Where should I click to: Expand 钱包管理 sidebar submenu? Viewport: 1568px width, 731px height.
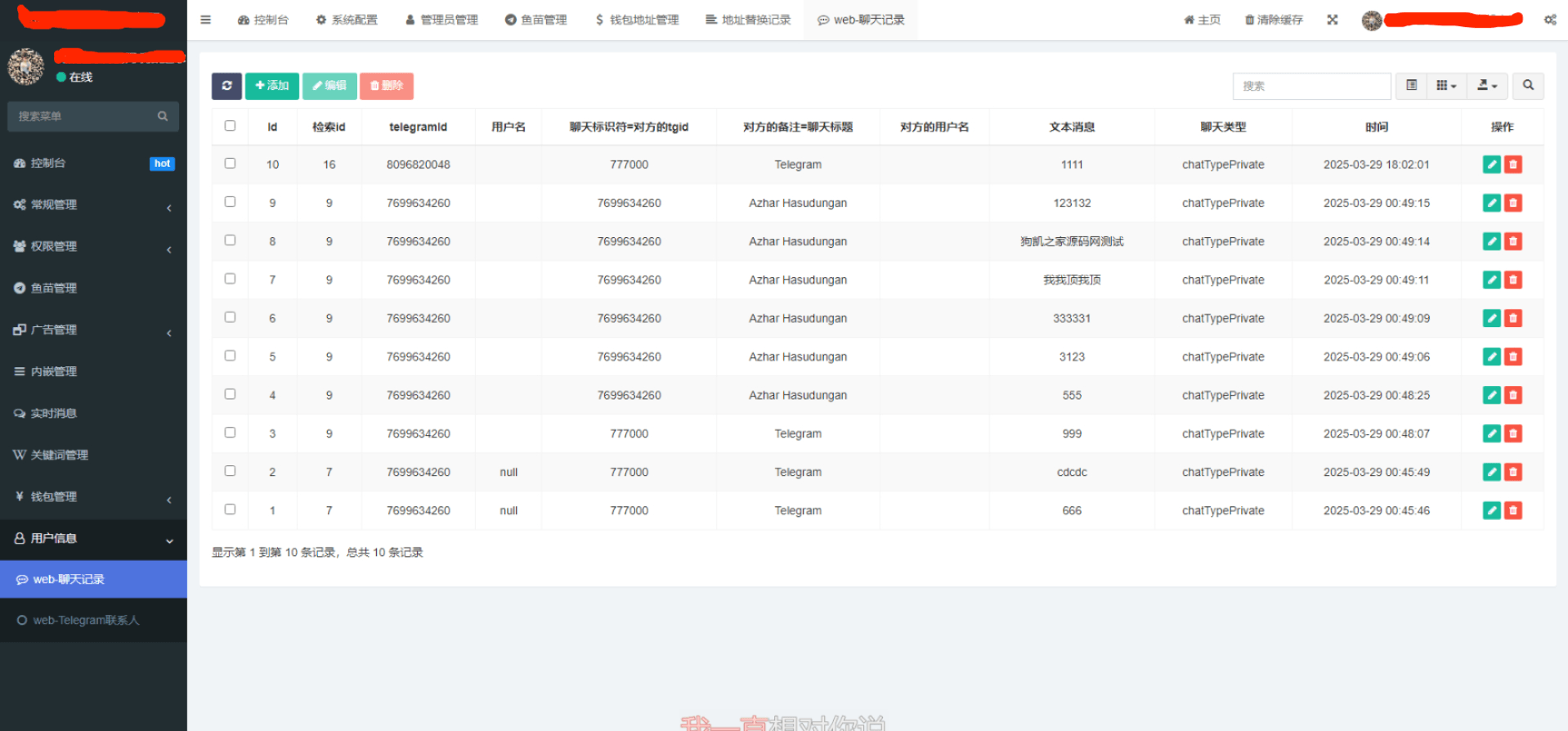[93, 496]
